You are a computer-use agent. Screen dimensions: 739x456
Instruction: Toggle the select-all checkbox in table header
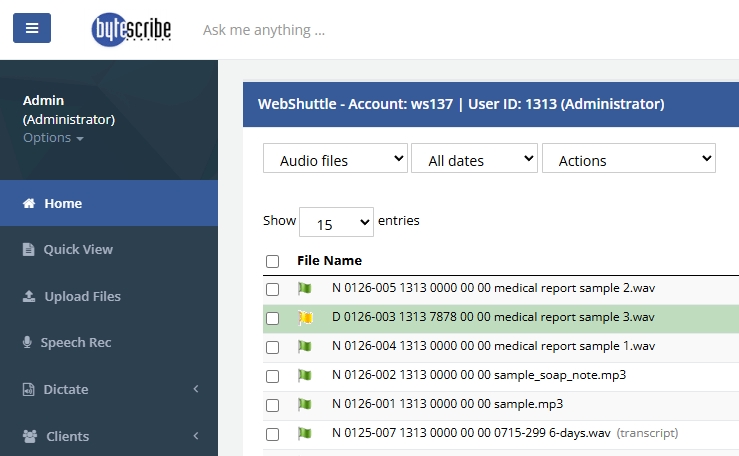coord(273,261)
